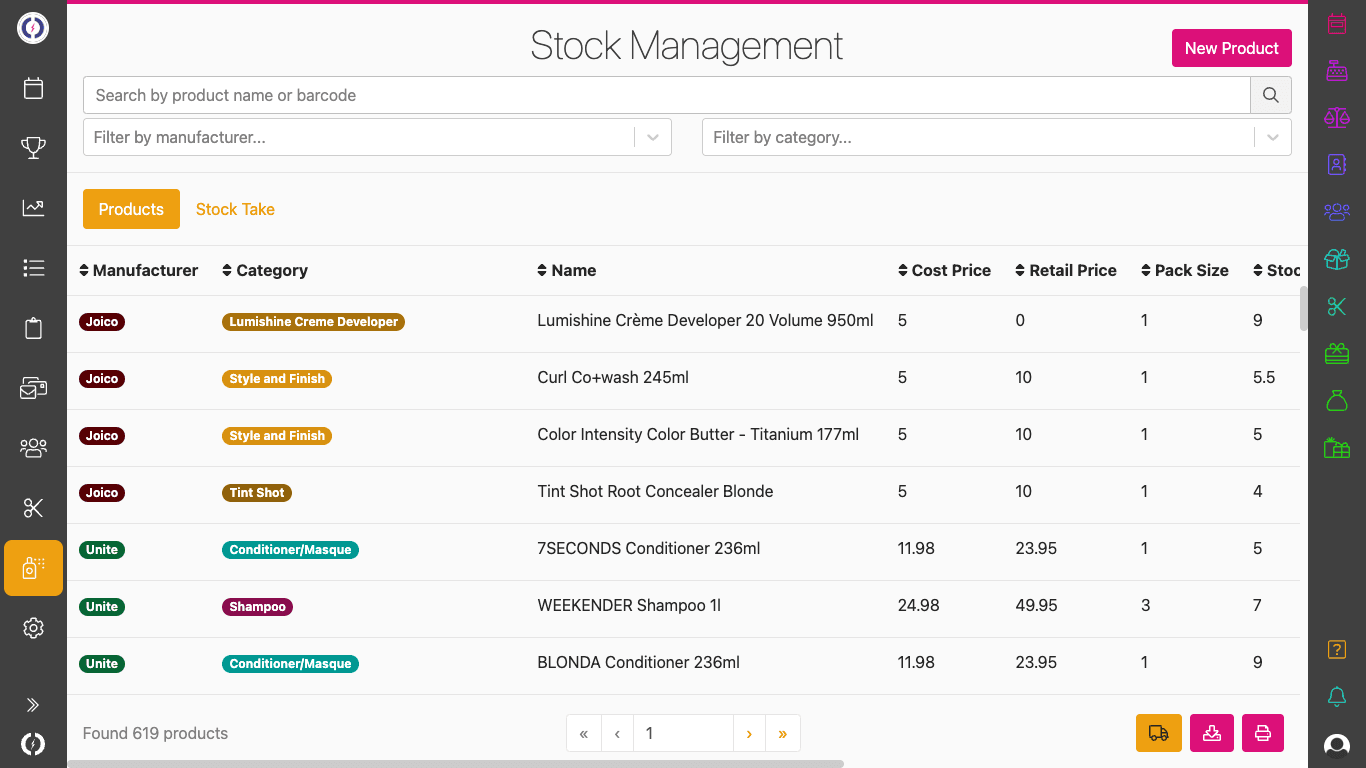Open the calendar appointments icon in sidebar
The image size is (1366, 768).
pos(33,88)
